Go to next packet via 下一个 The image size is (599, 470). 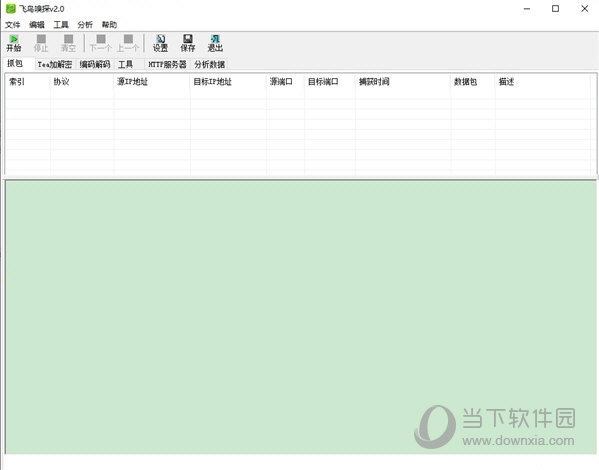(100, 43)
